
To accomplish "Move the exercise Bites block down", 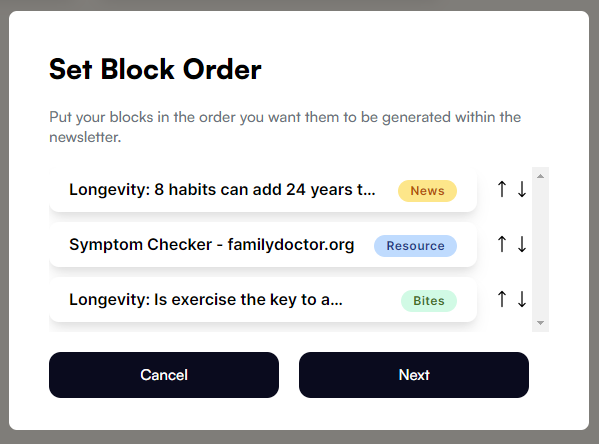I will coord(522,299).
